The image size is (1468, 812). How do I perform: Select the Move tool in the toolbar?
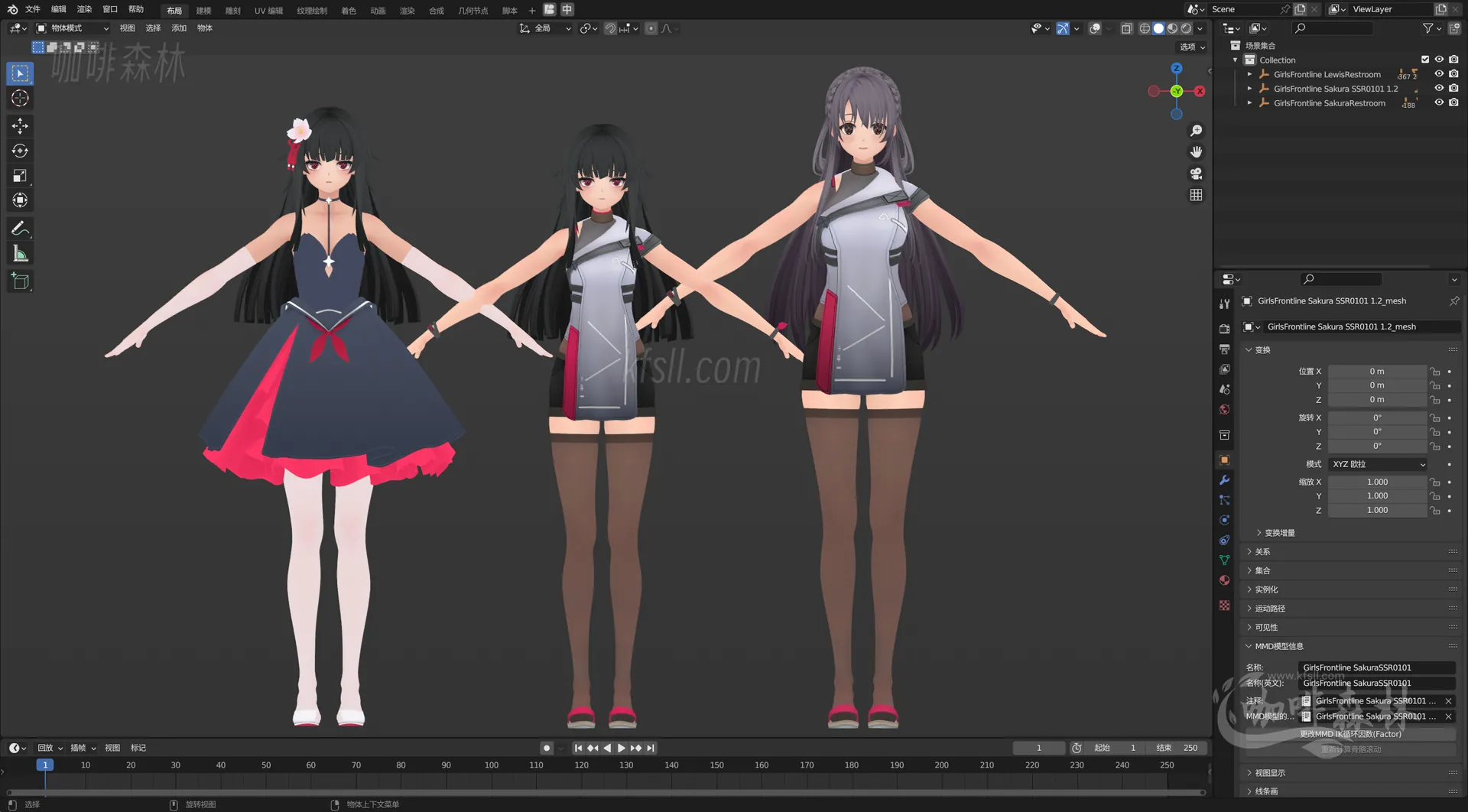(x=20, y=125)
